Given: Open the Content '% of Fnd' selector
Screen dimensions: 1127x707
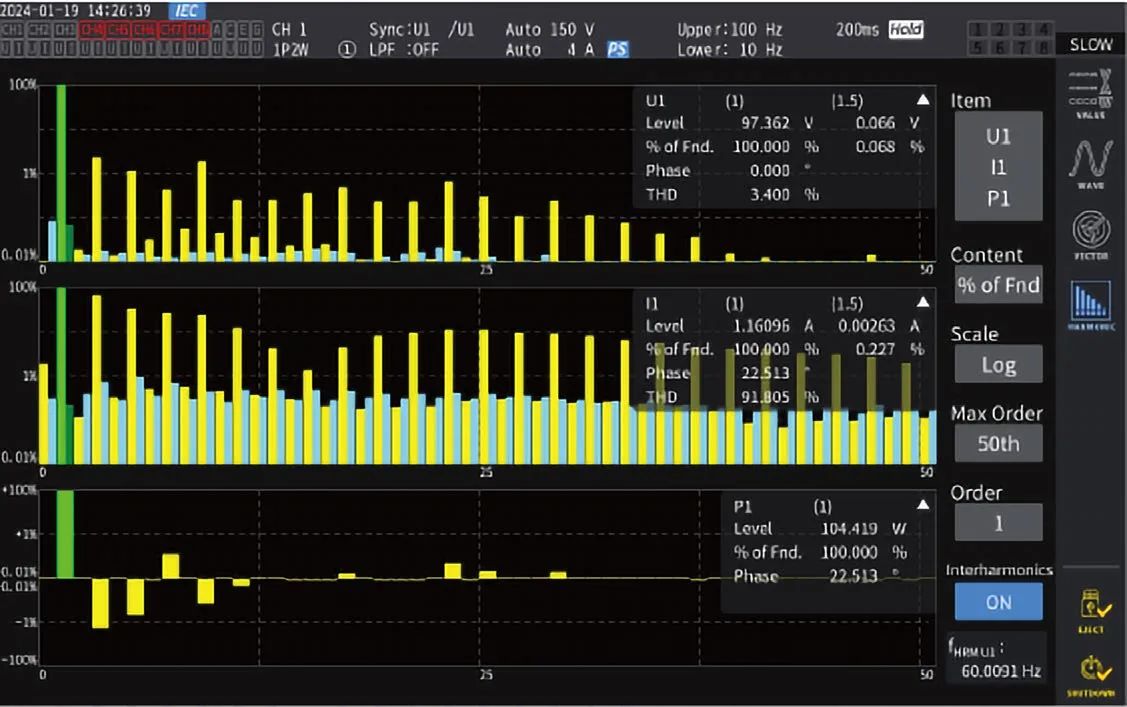Looking at the screenshot, I should [998, 285].
